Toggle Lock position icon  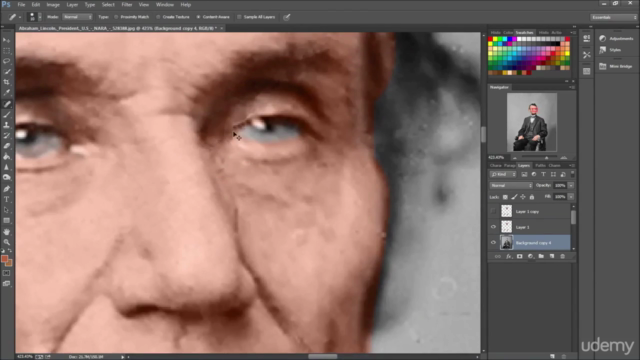click(523, 197)
